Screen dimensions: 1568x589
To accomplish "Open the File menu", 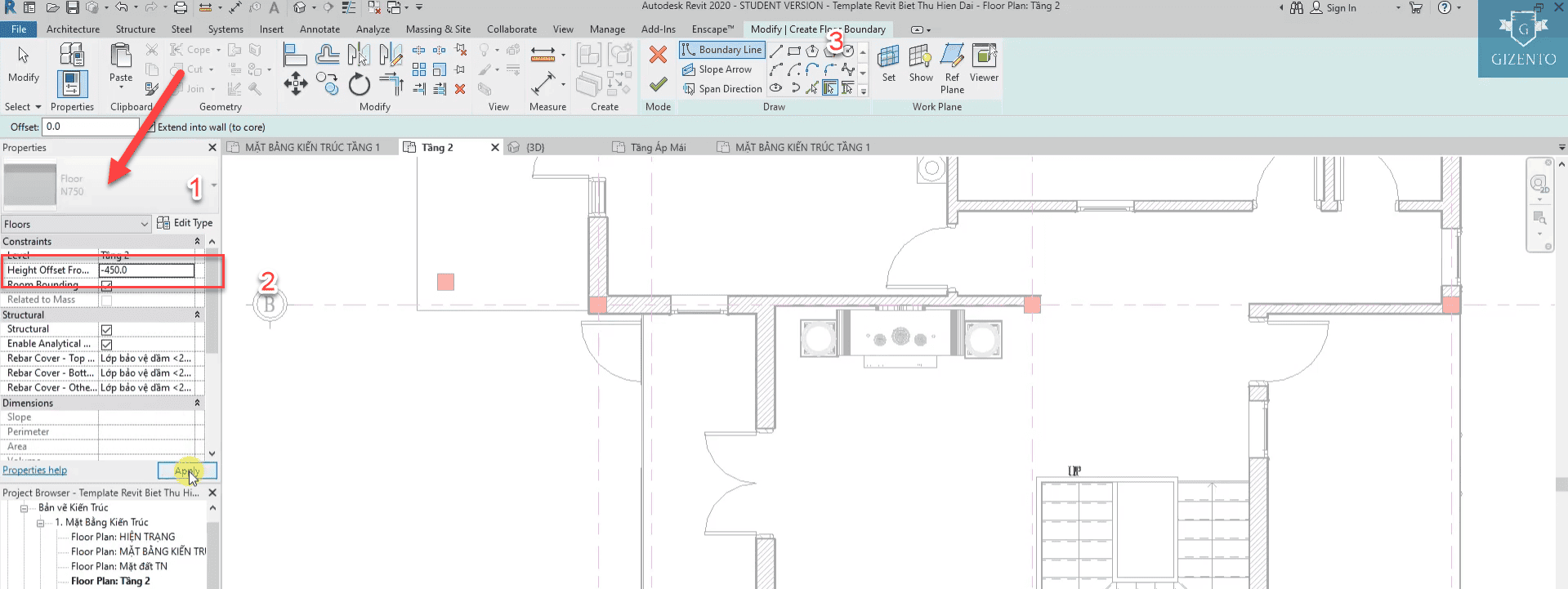I will click(19, 29).
